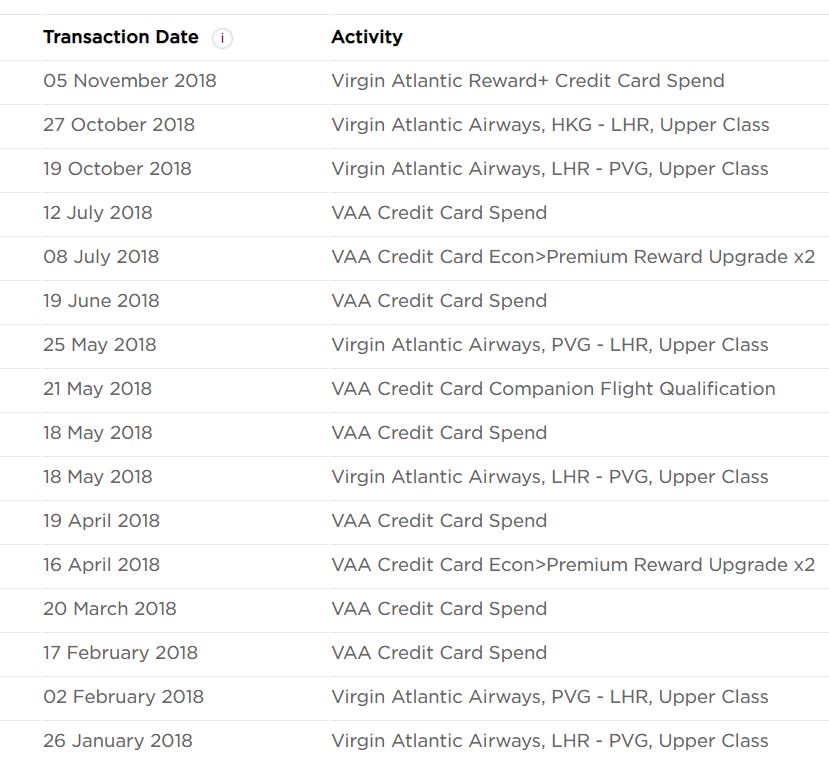Screen dimensions: 829x763
Task: Open the 05 November 2018 Reward+ Credit Card Spend row
Action: point(414,81)
